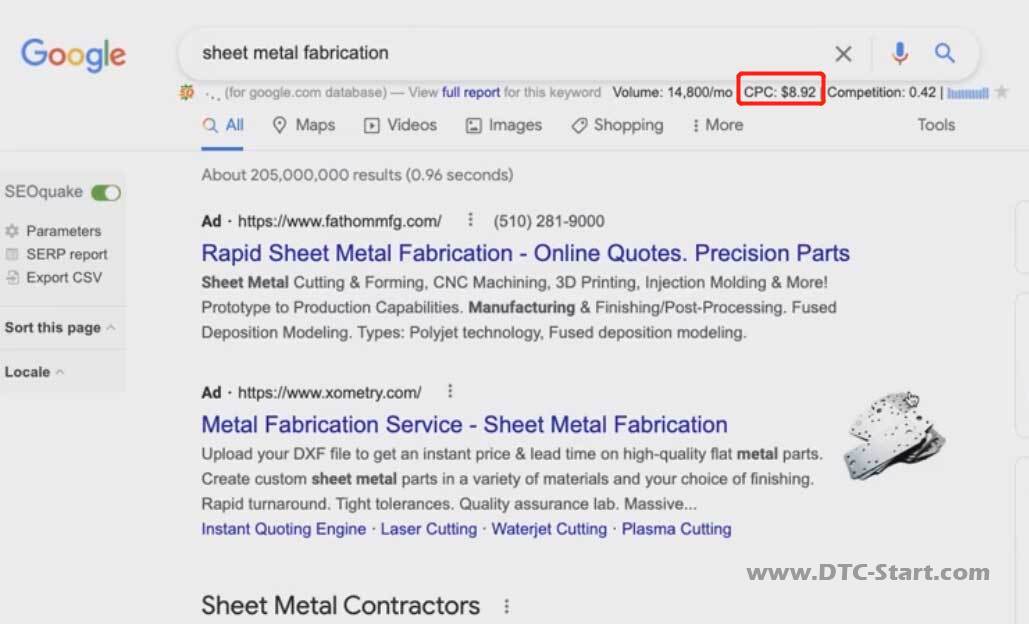The width and height of the screenshot is (1029, 624).
Task: Open the options dots beside Sheet Metal Contractors
Action: 507,606
